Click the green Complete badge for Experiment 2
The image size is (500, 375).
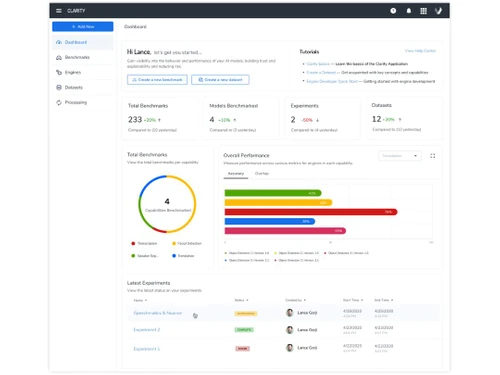pos(244,330)
